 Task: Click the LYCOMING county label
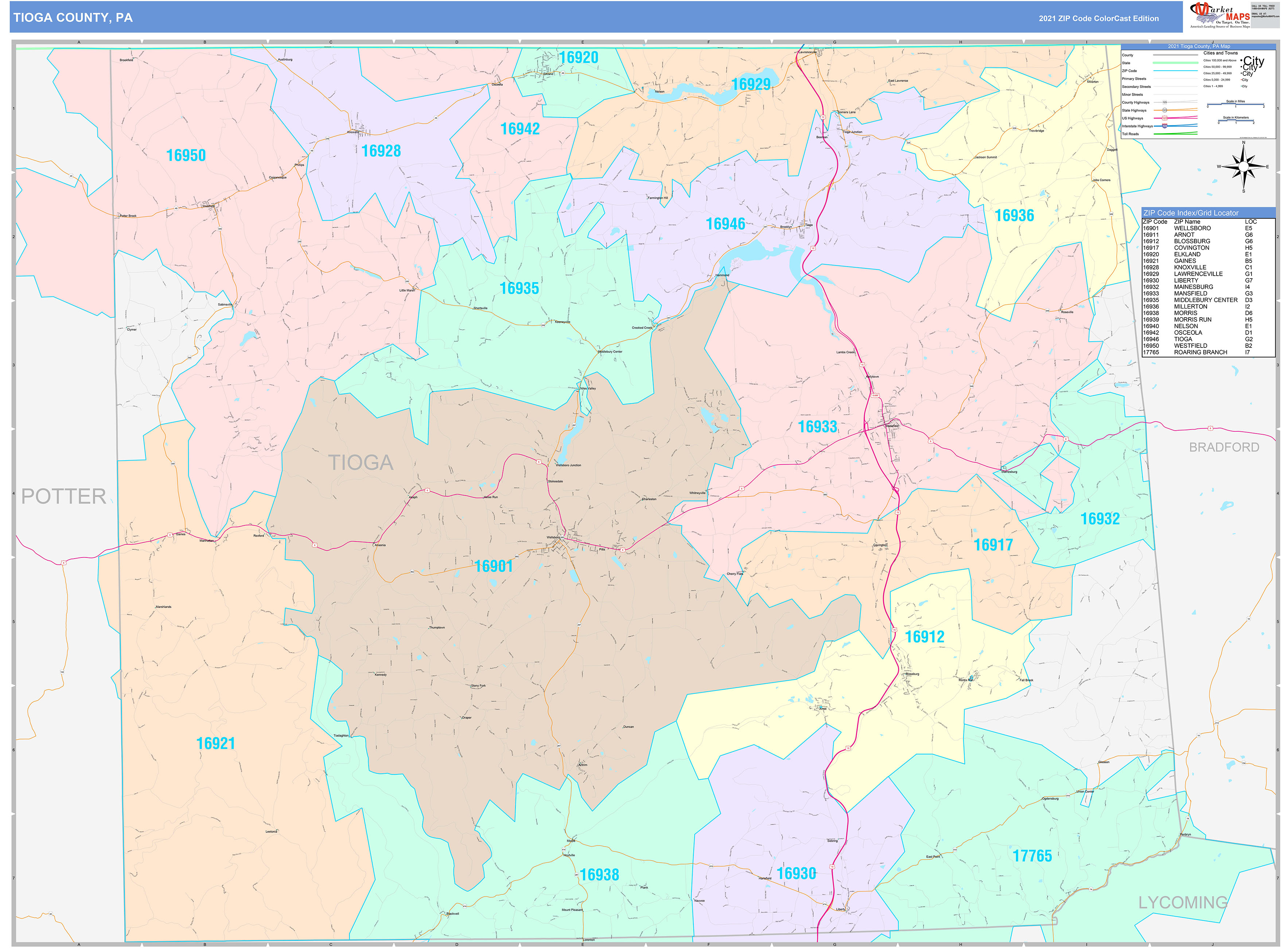pos(1183,903)
